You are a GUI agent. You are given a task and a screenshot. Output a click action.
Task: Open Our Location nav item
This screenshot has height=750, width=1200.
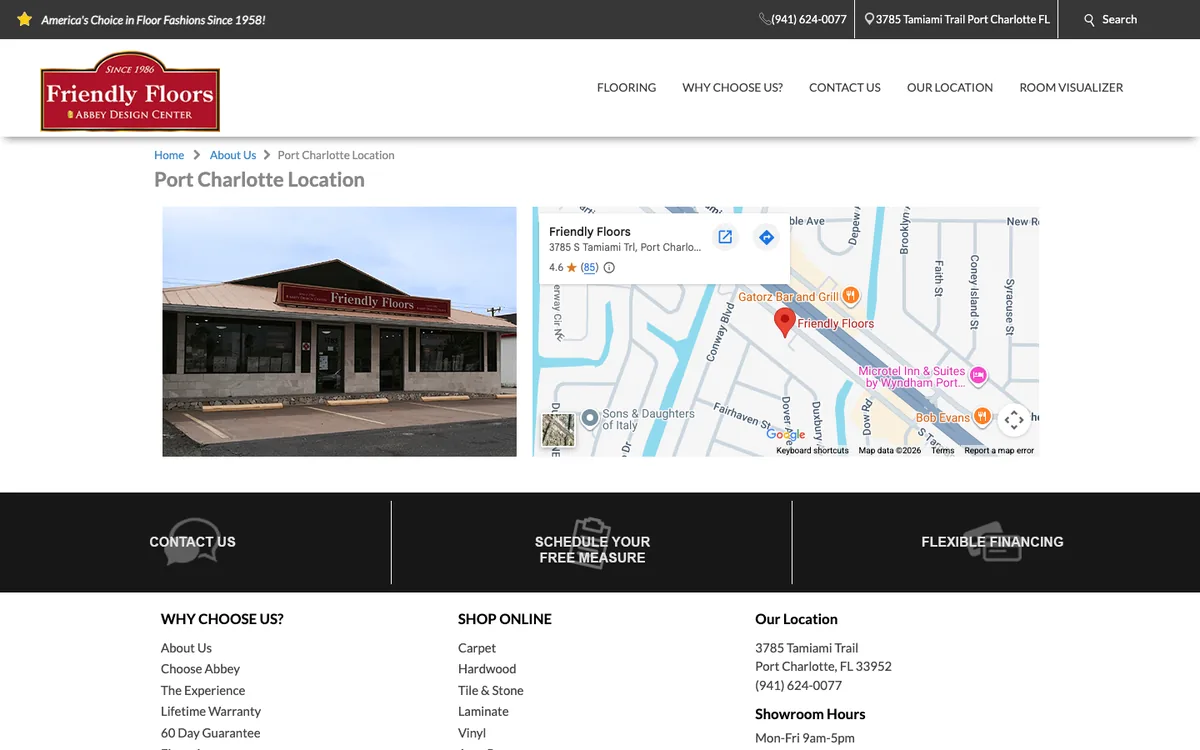click(x=950, y=87)
